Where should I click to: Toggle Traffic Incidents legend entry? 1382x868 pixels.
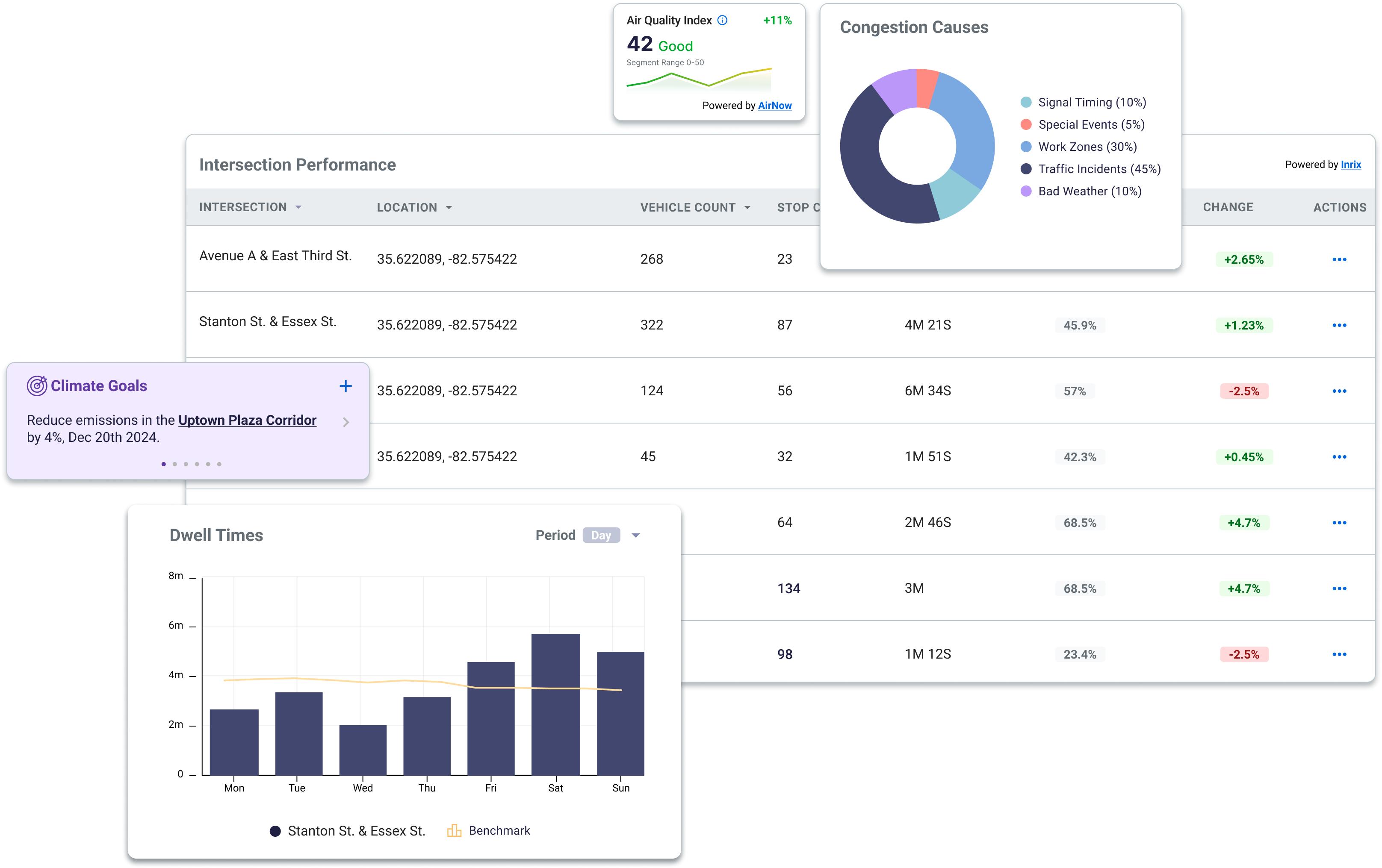(1099, 169)
